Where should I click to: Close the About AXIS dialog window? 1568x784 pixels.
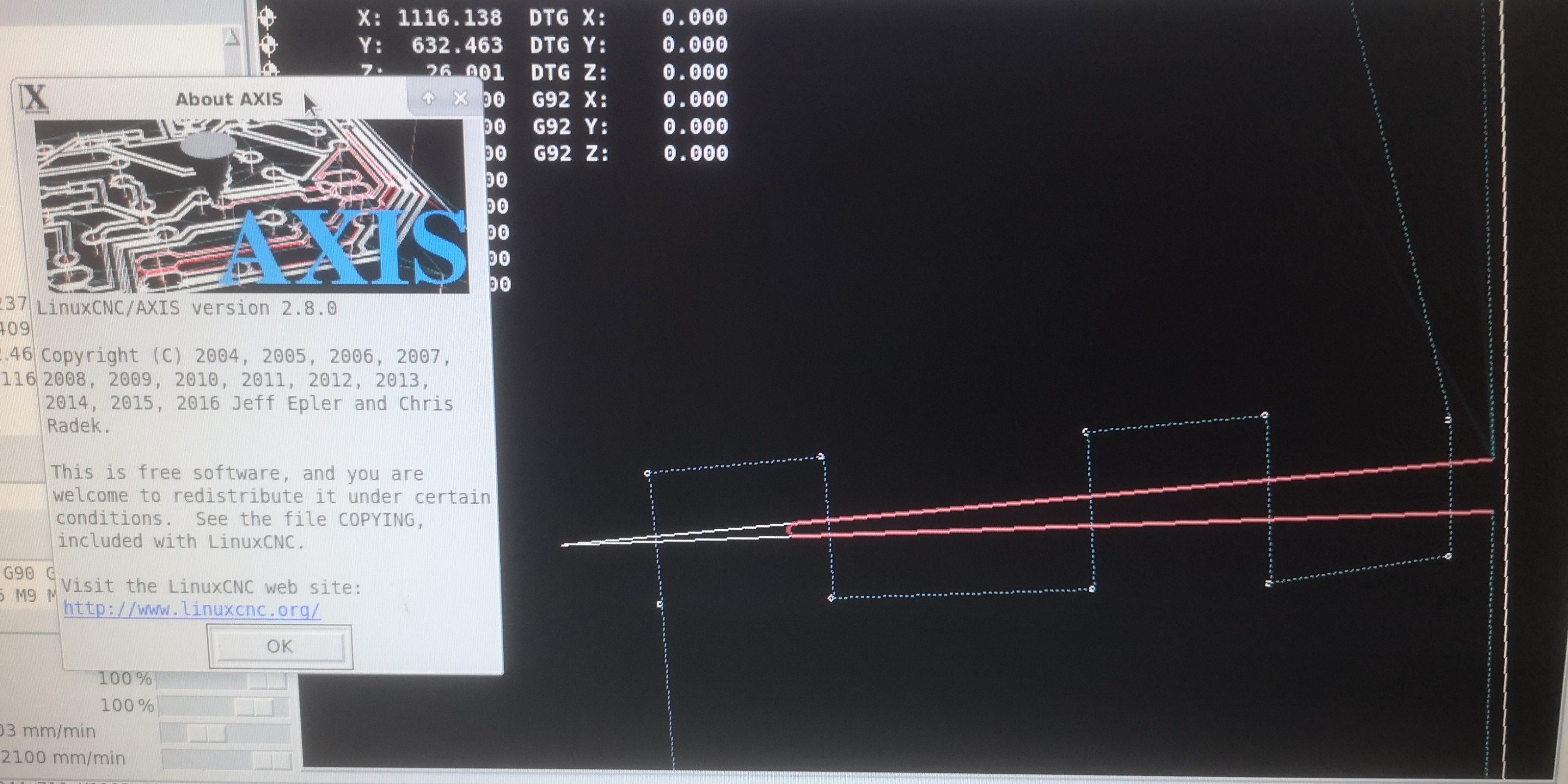[461, 98]
